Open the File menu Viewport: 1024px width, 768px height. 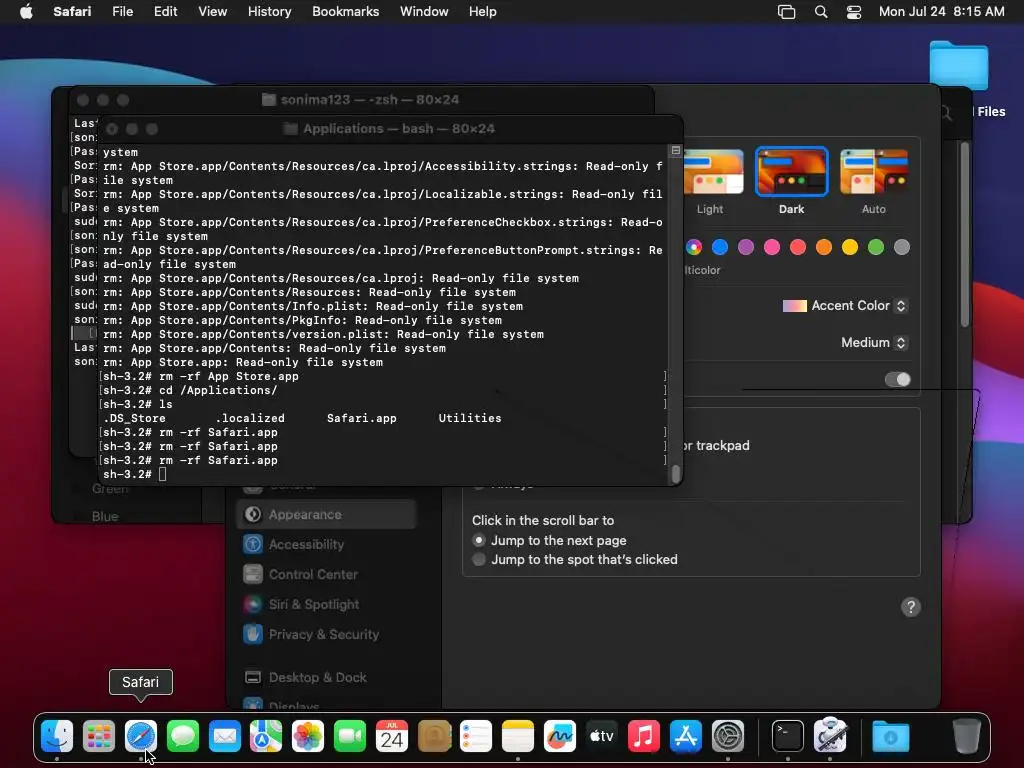122,12
